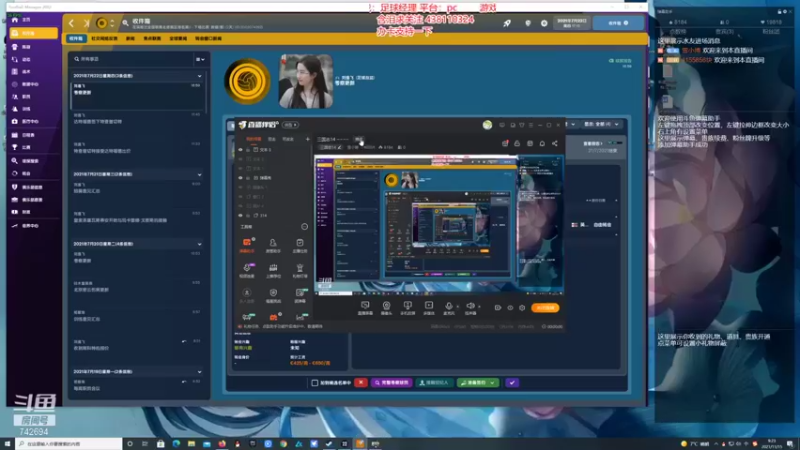Open the fifth tab under the top bar

tap(178, 38)
